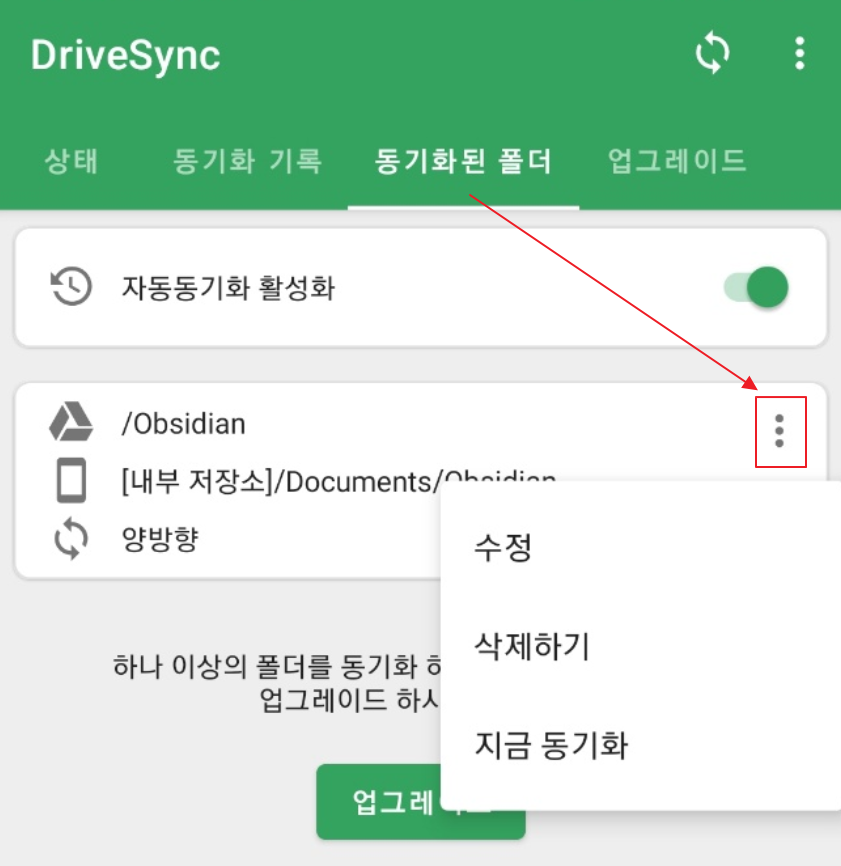Choose 삭제하기 from the popup menu
This screenshot has height=866, width=841.
(641, 646)
